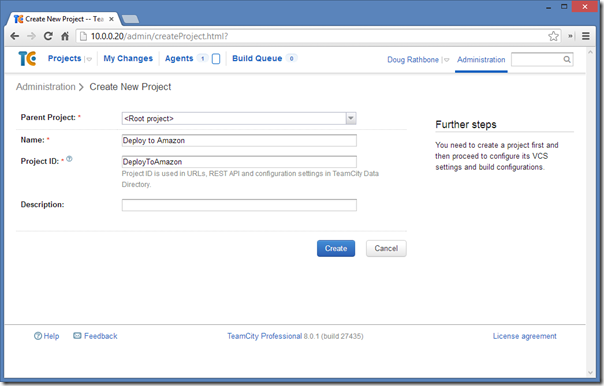Click the Name input field
This screenshot has height=386, width=604.
point(239,140)
